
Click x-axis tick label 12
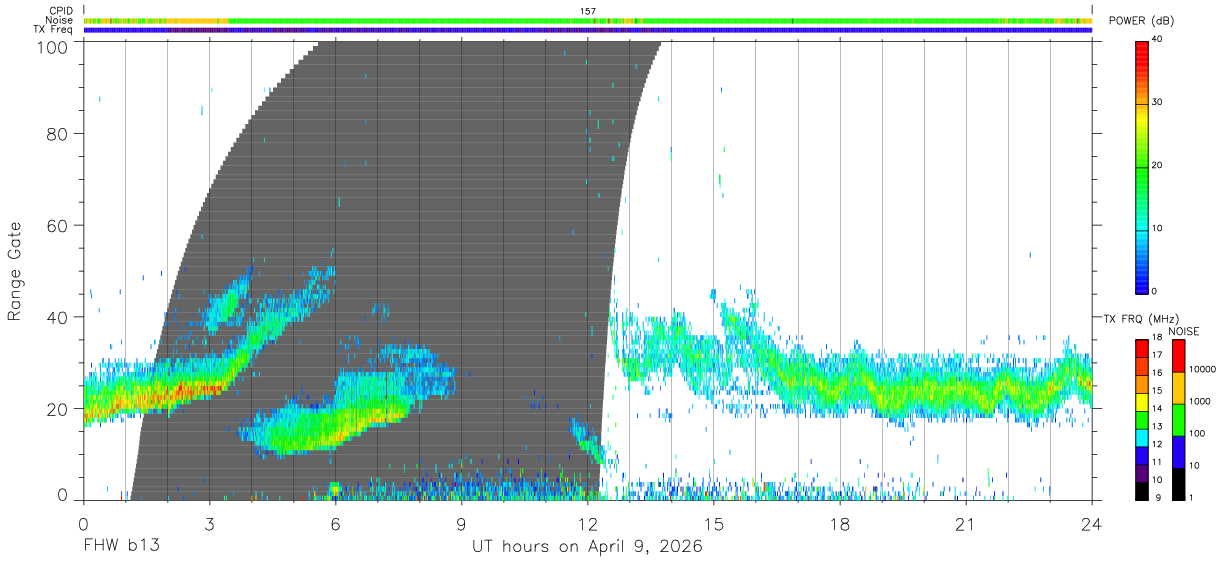(588, 524)
